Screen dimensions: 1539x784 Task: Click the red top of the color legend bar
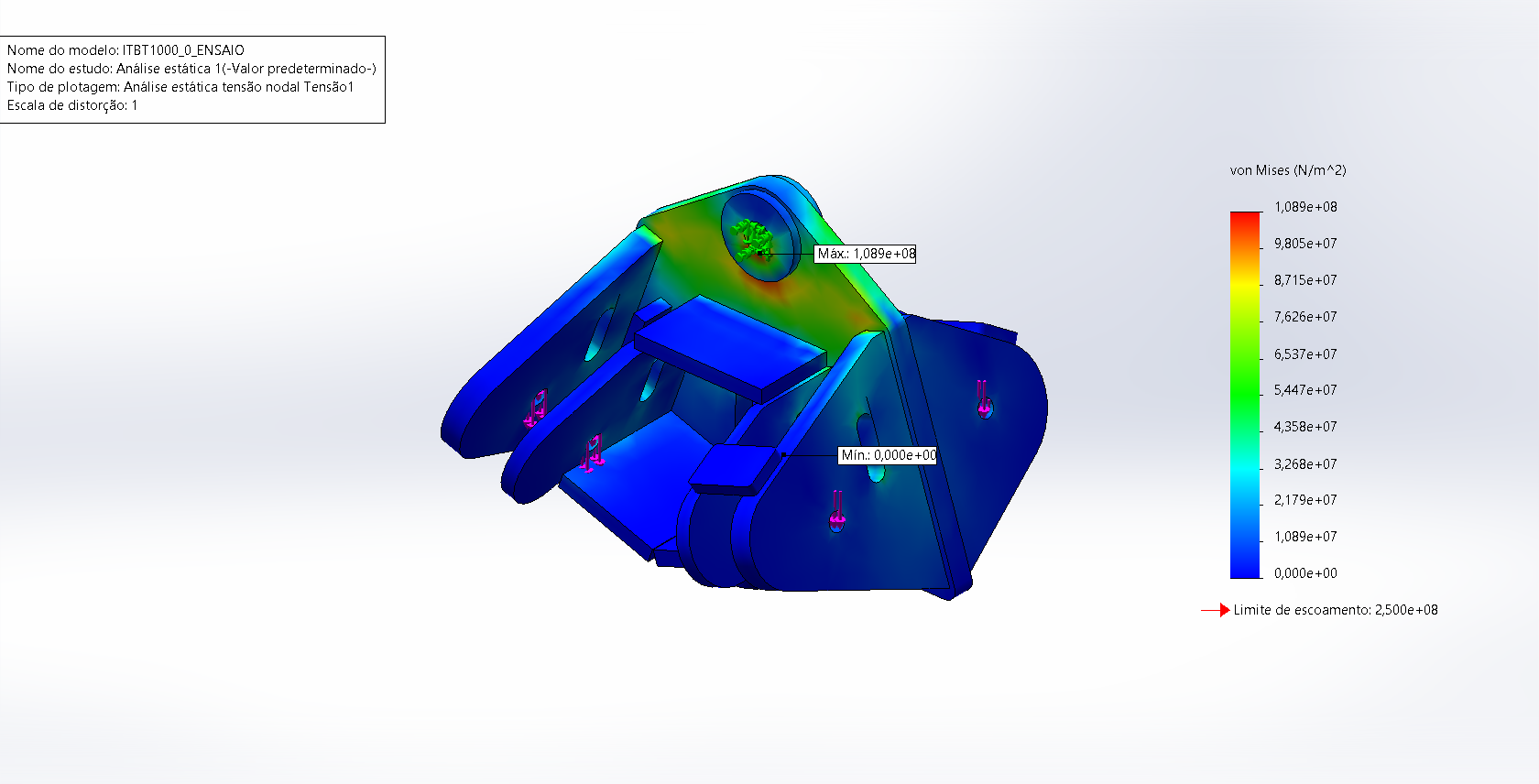coord(1245,221)
